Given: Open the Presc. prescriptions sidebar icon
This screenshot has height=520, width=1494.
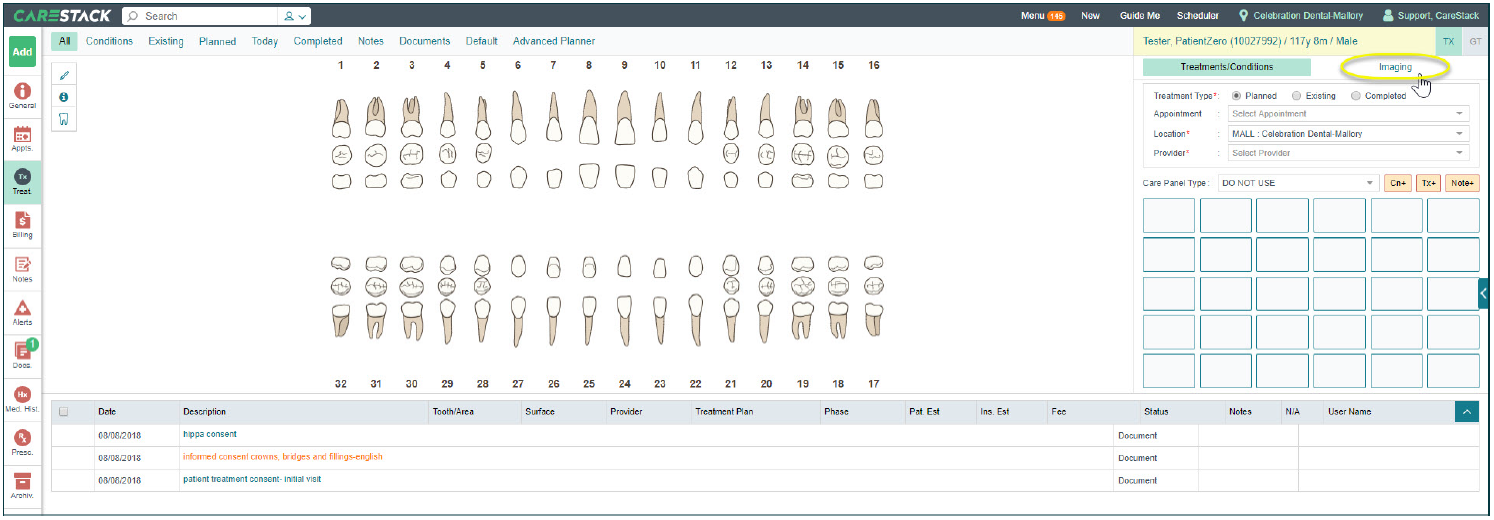Looking at the screenshot, I should (22, 442).
